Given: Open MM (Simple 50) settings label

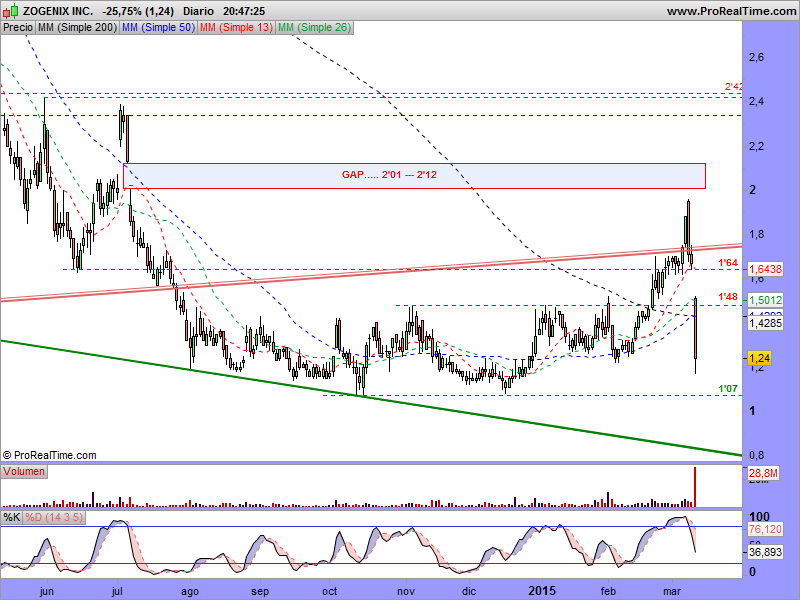Looking at the screenshot, I should tap(158, 28).
